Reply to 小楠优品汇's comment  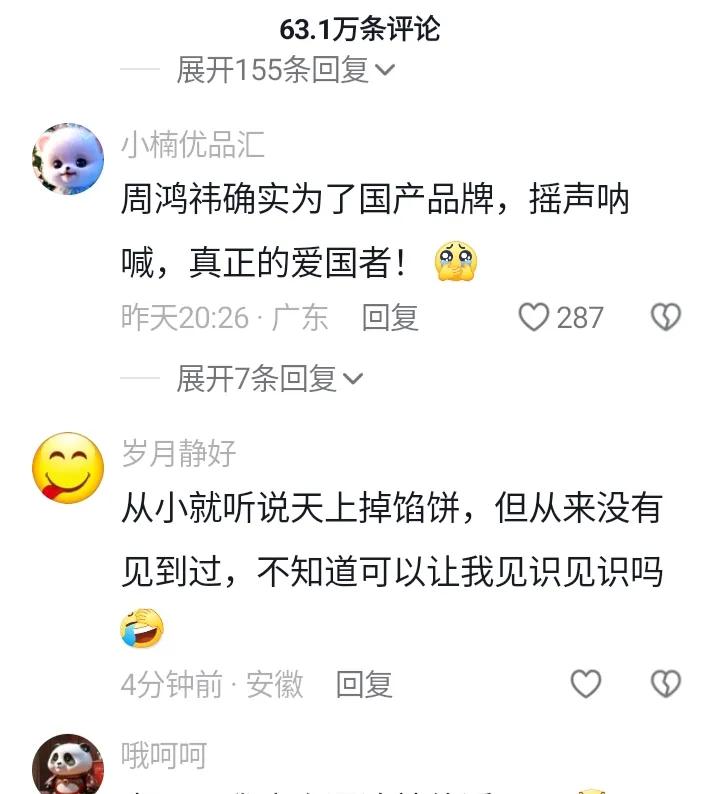(390, 317)
